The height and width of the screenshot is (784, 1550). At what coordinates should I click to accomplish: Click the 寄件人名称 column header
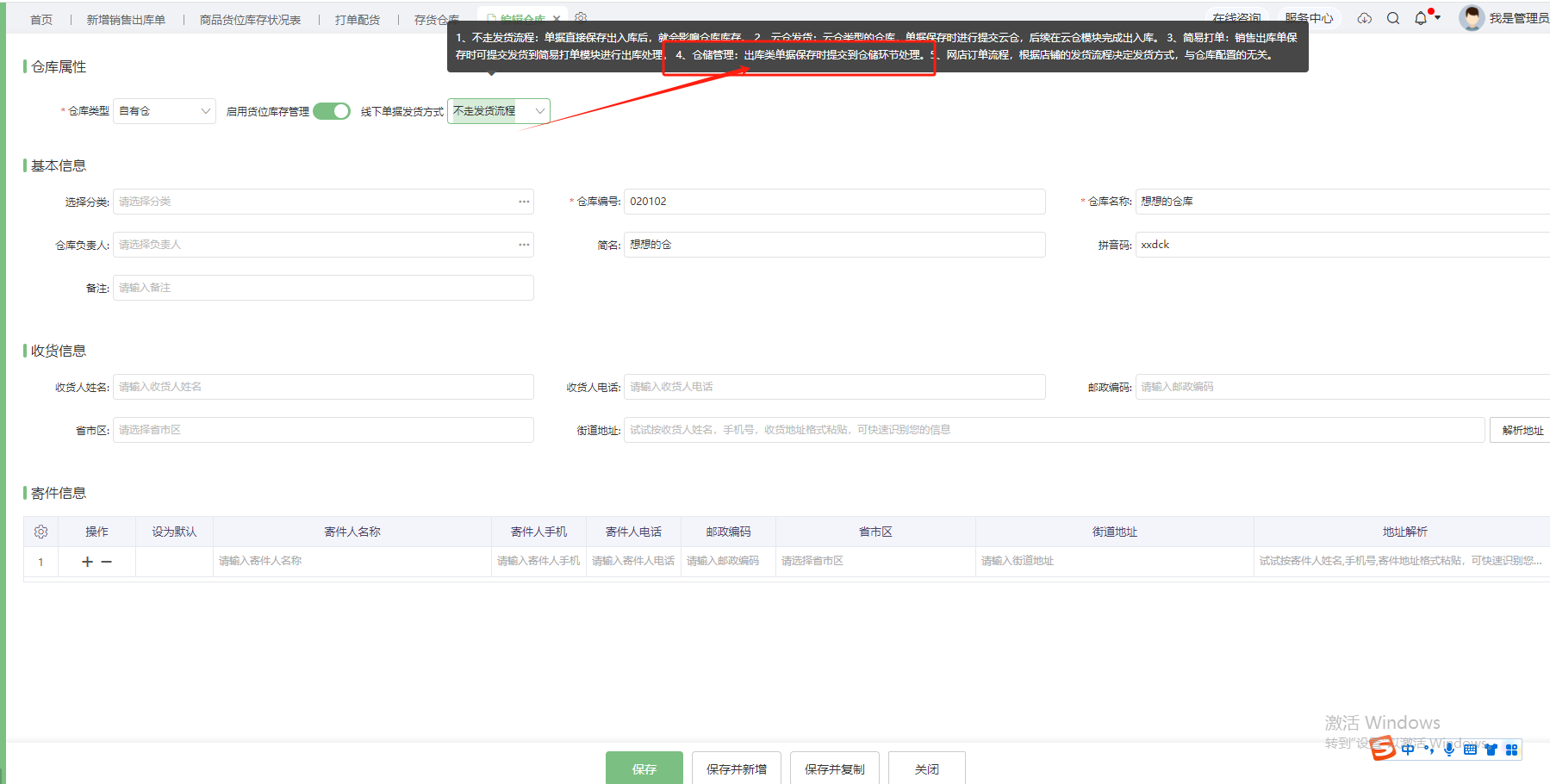coord(352,532)
